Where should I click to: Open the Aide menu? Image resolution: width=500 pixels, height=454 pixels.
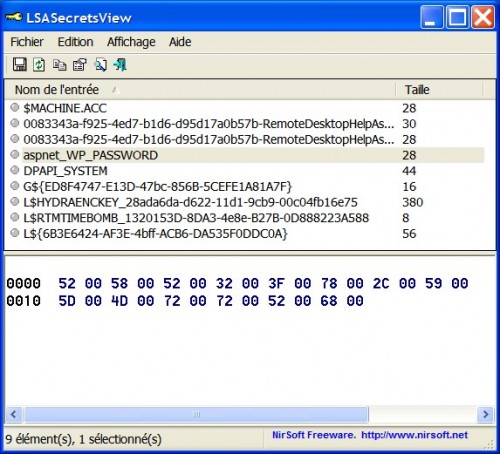pyautogui.click(x=180, y=42)
